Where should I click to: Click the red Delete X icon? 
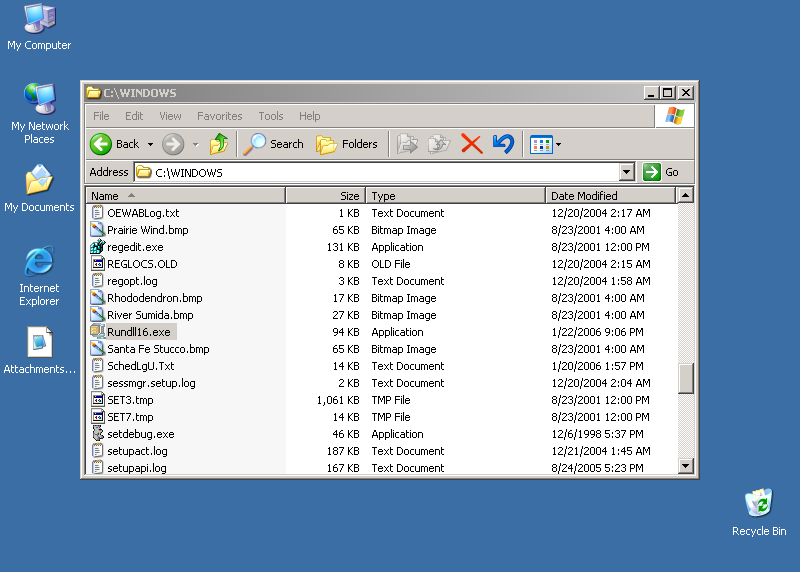click(x=471, y=144)
